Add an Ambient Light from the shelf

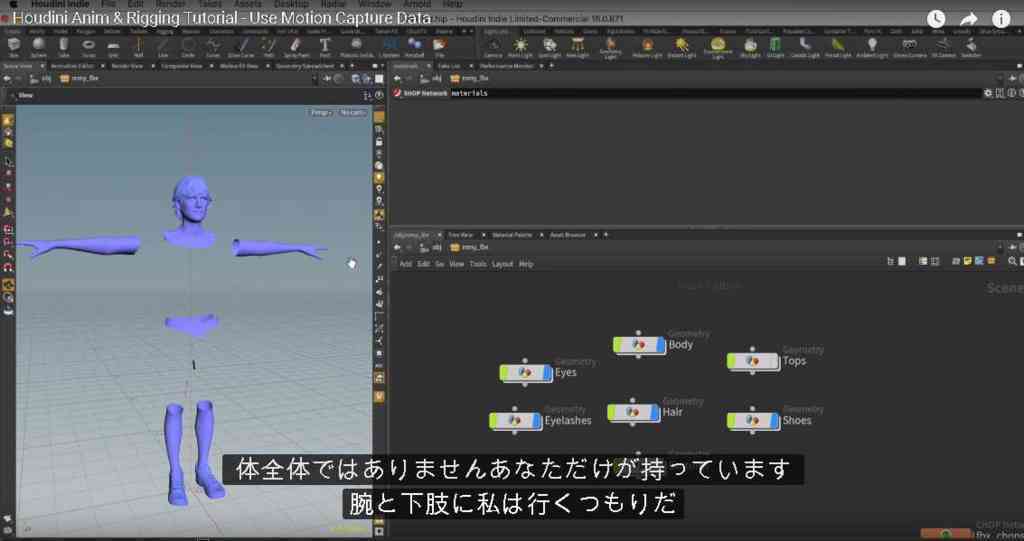click(872, 47)
